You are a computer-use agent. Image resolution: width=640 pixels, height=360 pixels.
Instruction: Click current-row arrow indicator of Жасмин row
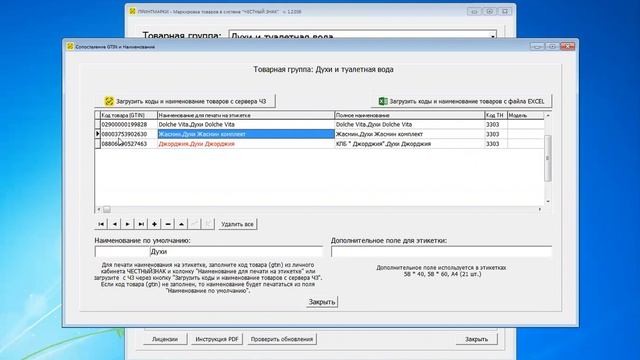(98, 134)
